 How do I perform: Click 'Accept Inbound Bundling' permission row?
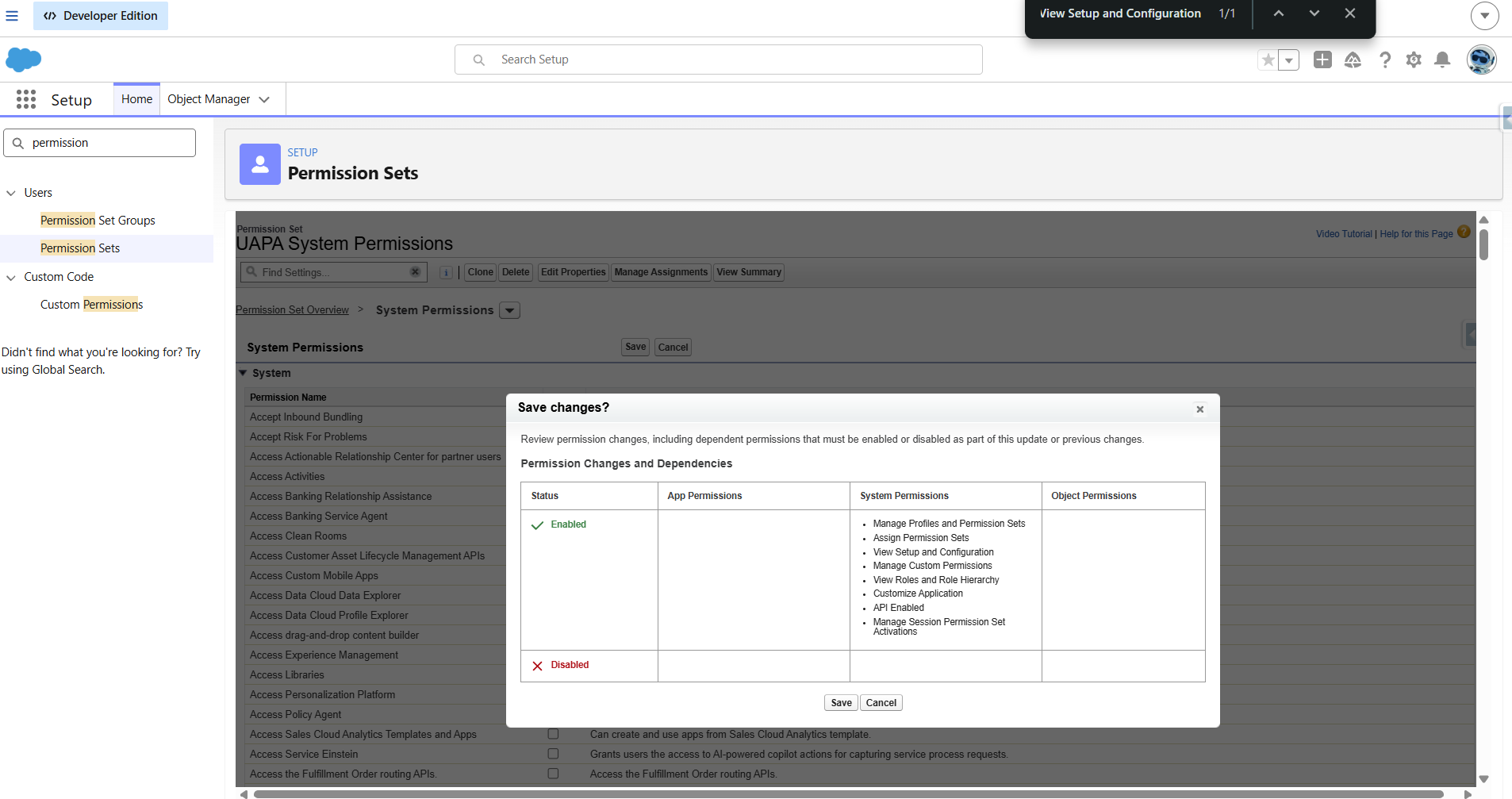(x=306, y=417)
